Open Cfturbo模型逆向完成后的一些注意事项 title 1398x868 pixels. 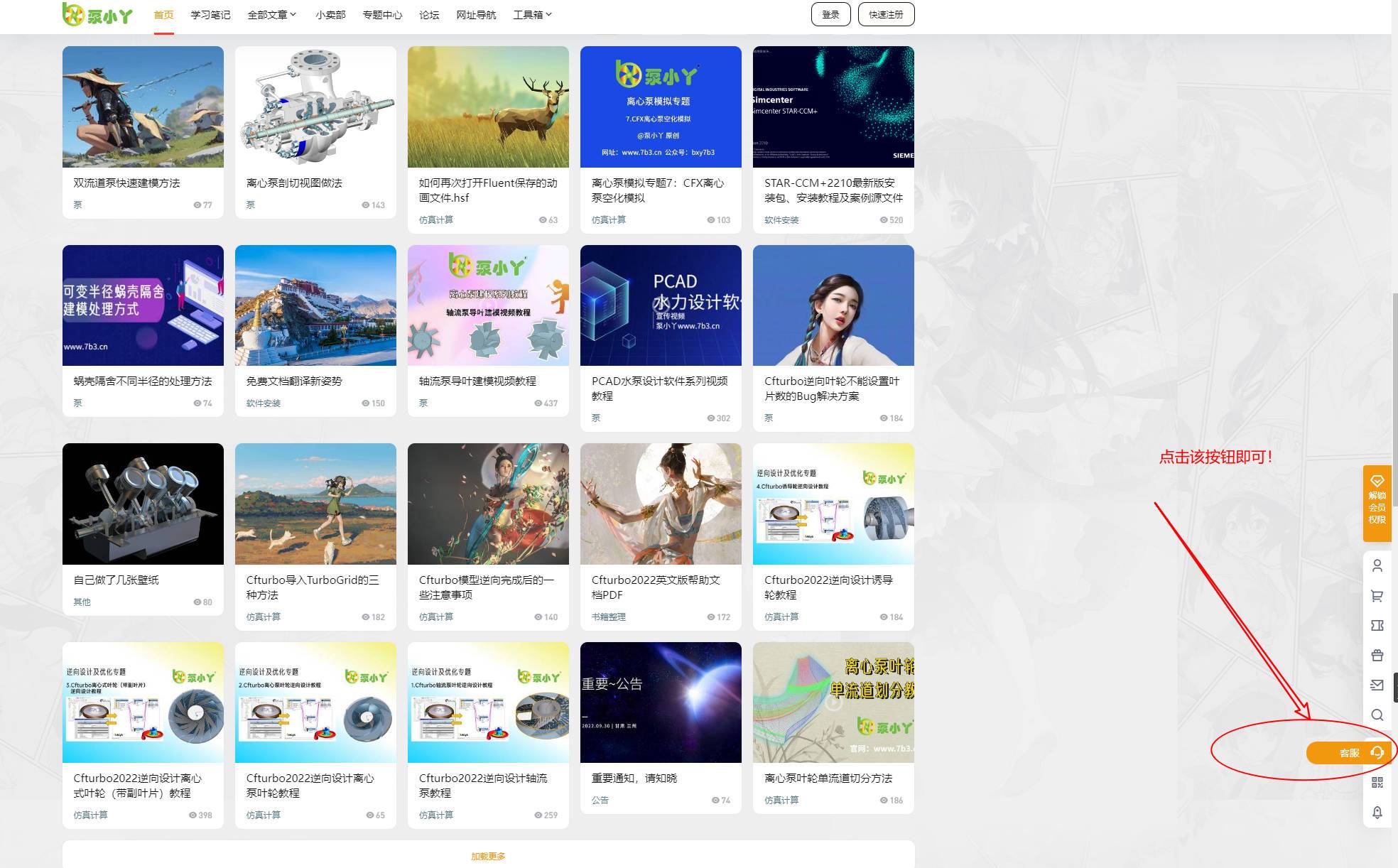point(487,587)
